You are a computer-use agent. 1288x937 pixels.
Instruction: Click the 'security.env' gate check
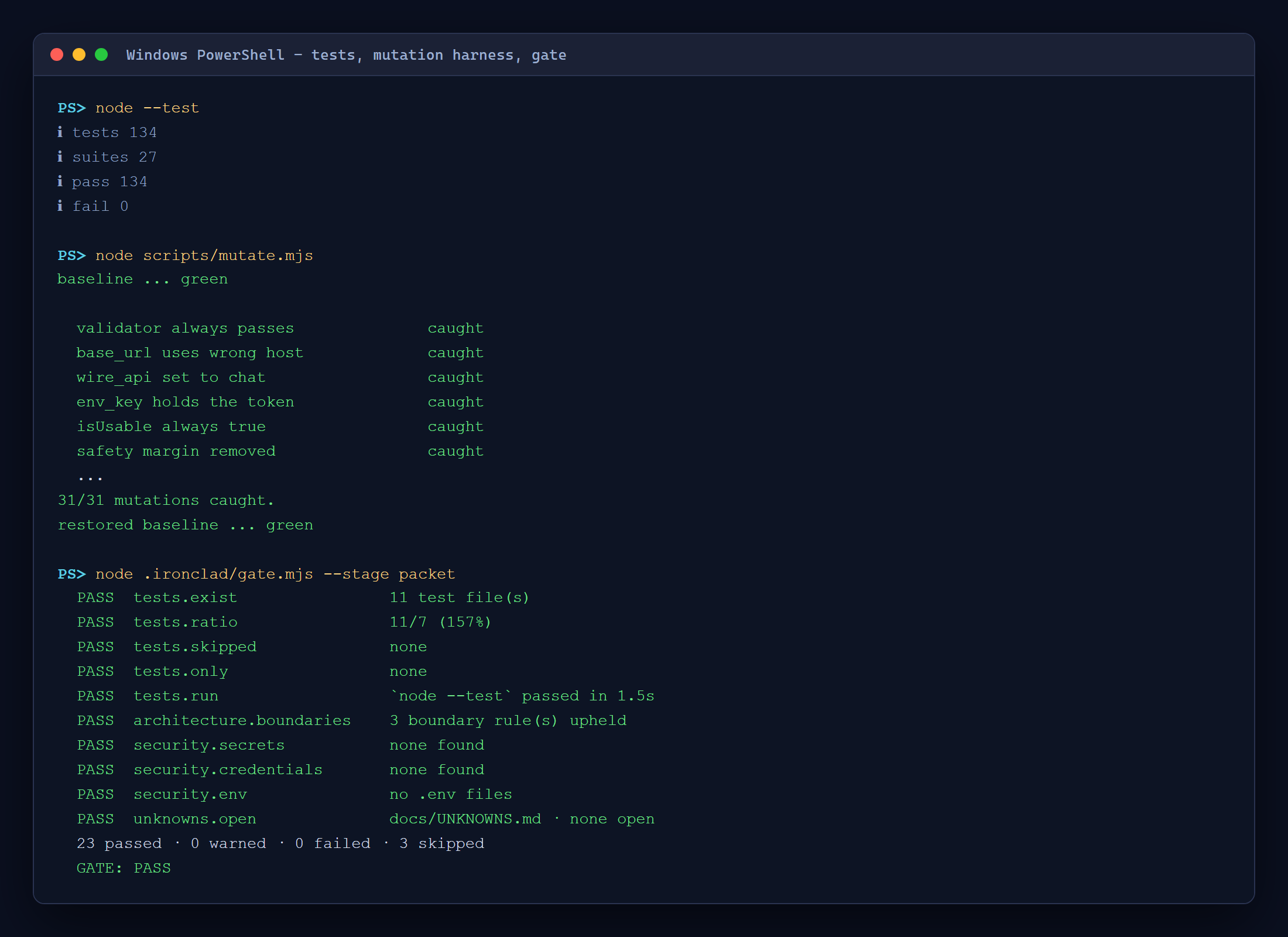tap(190, 794)
